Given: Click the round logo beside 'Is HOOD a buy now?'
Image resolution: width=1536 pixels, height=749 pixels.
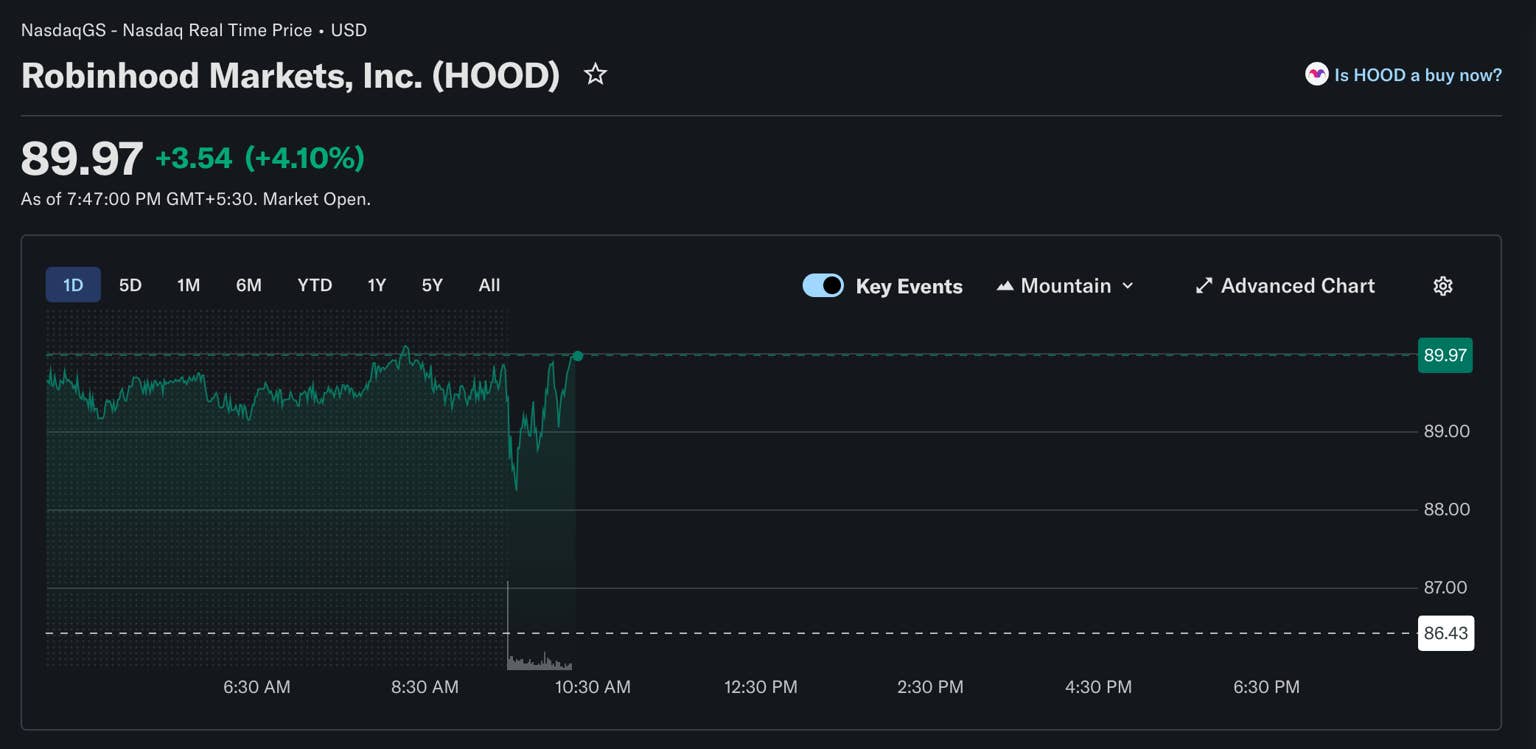Looking at the screenshot, I should coord(1316,75).
